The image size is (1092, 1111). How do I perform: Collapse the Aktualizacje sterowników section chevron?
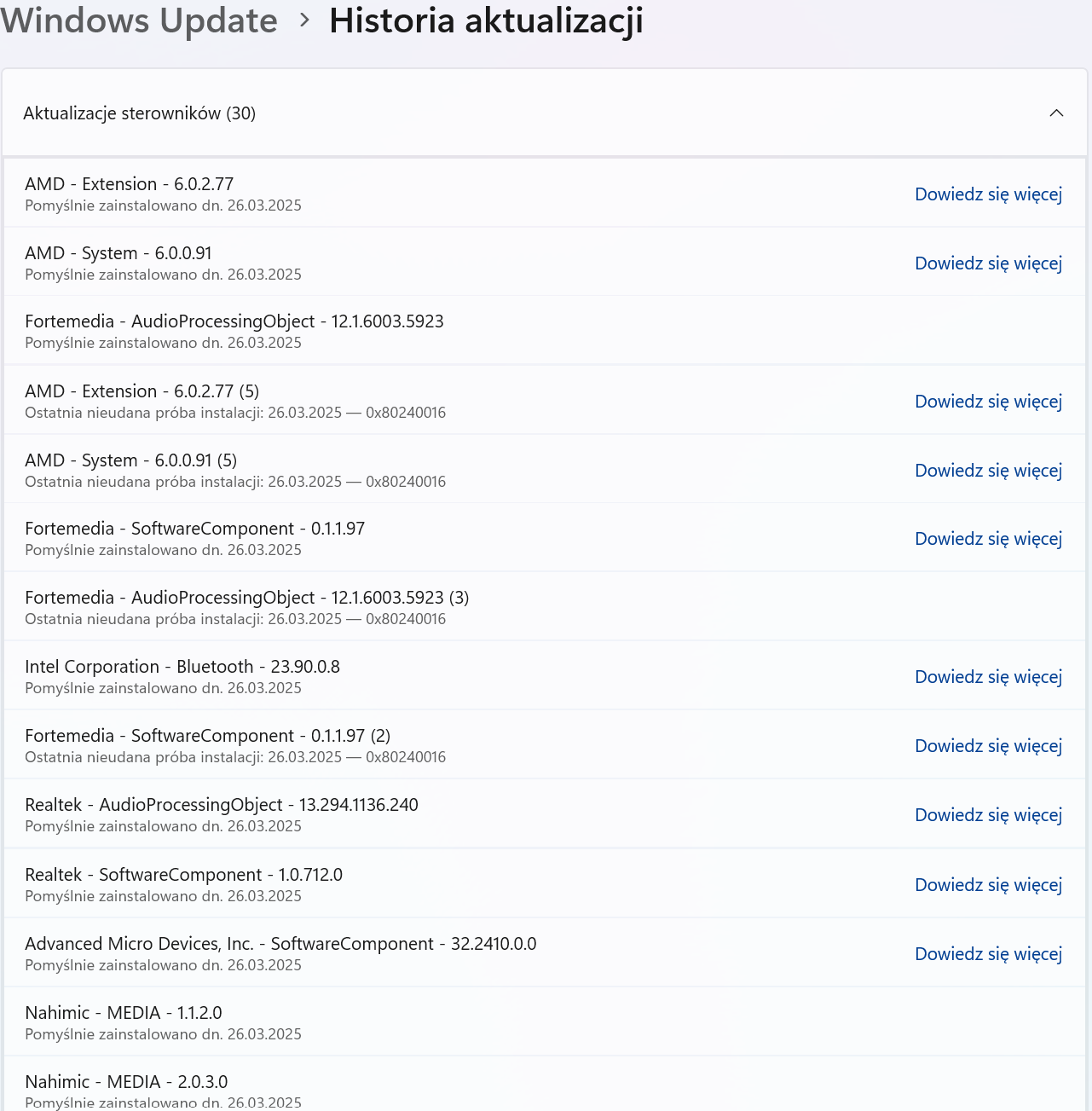pos(1056,113)
